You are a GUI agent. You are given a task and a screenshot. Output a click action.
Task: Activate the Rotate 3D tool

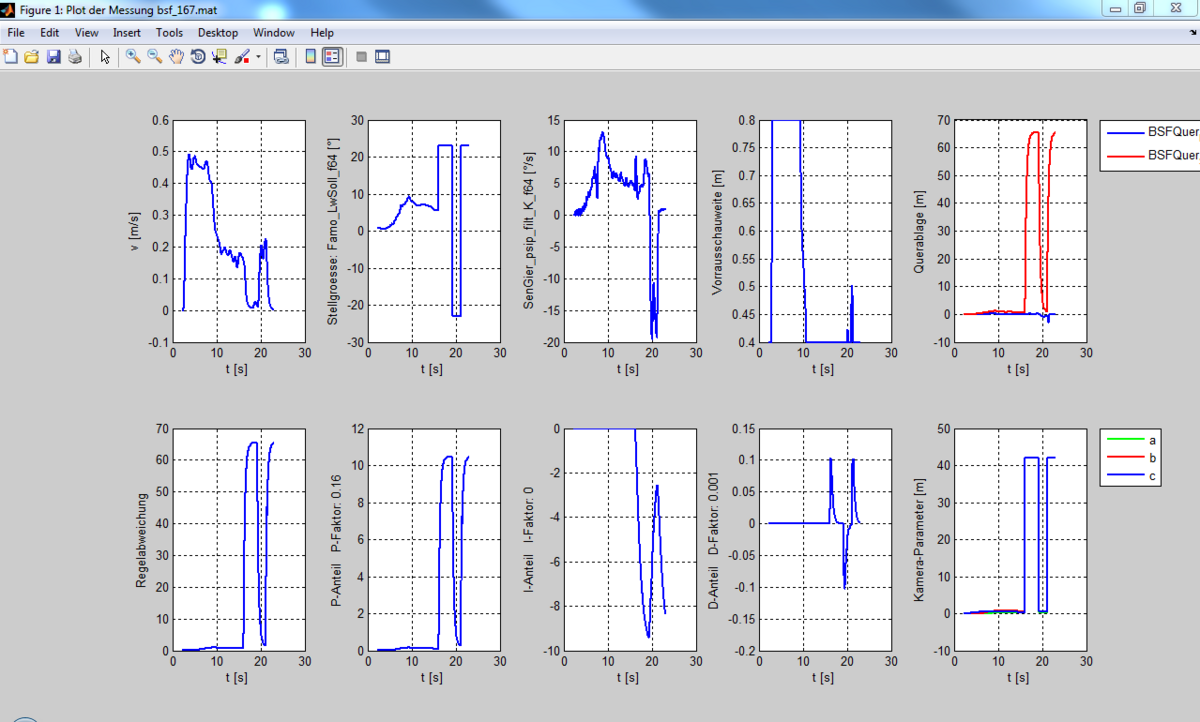(x=198, y=57)
